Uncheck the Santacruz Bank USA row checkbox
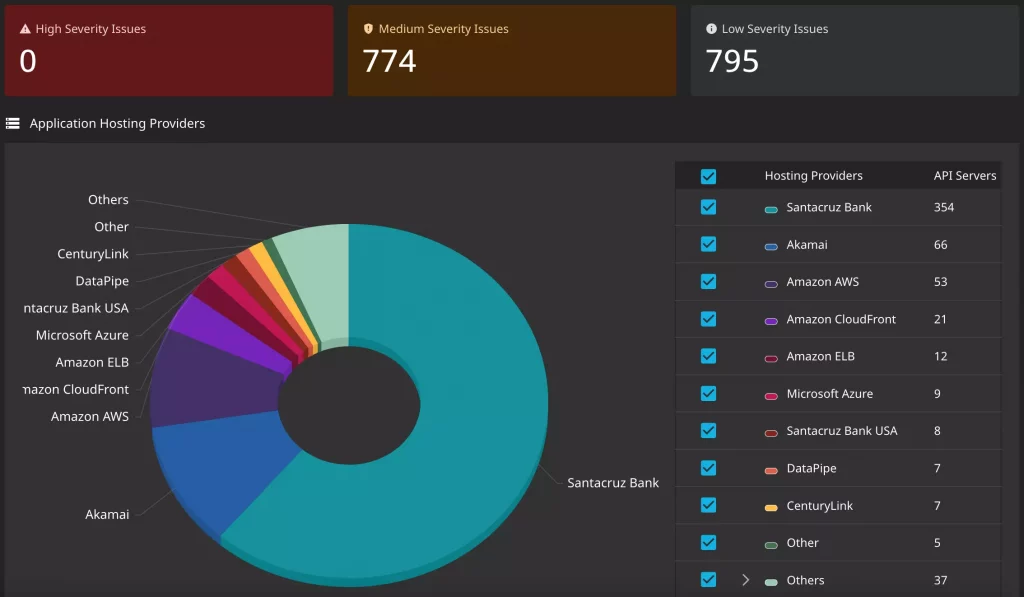Image resolution: width=1024 pixels, height=597 pixels. pyautogui.click(x=709, y=430)
